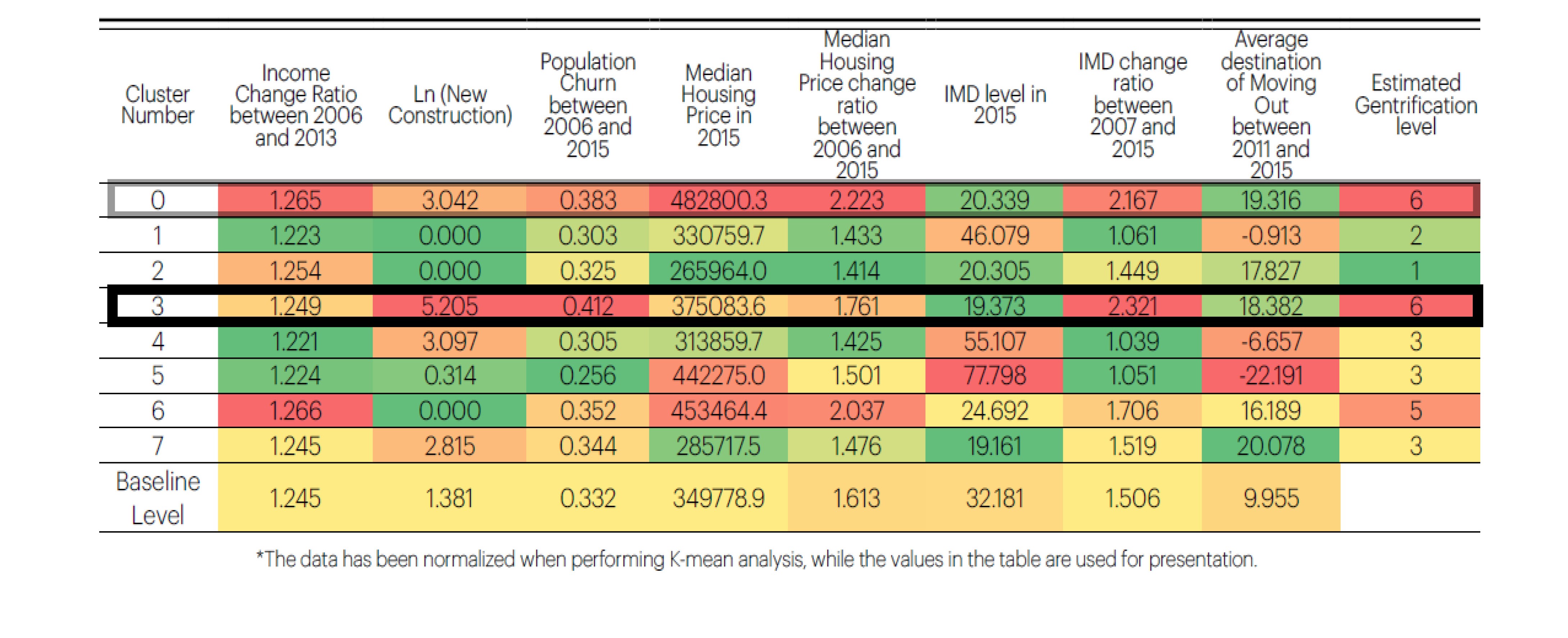Click the footnote about normalized K-mean data
Viewport: 1568px width, 638px height.
coord(757,559)
